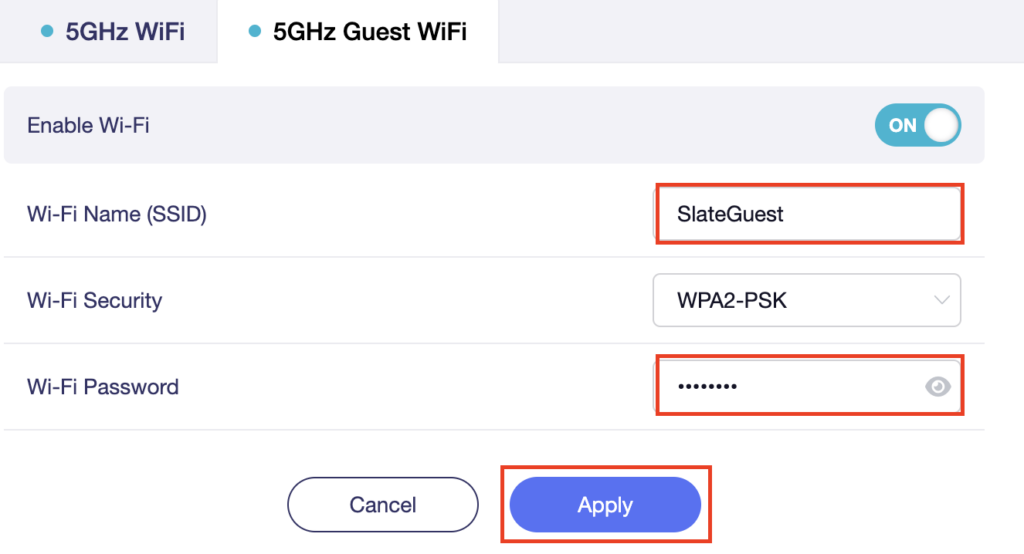Click the dropdown chevron in Wi-Fi Security
This screenshot has width=1024, height=554.
[941, 300]
